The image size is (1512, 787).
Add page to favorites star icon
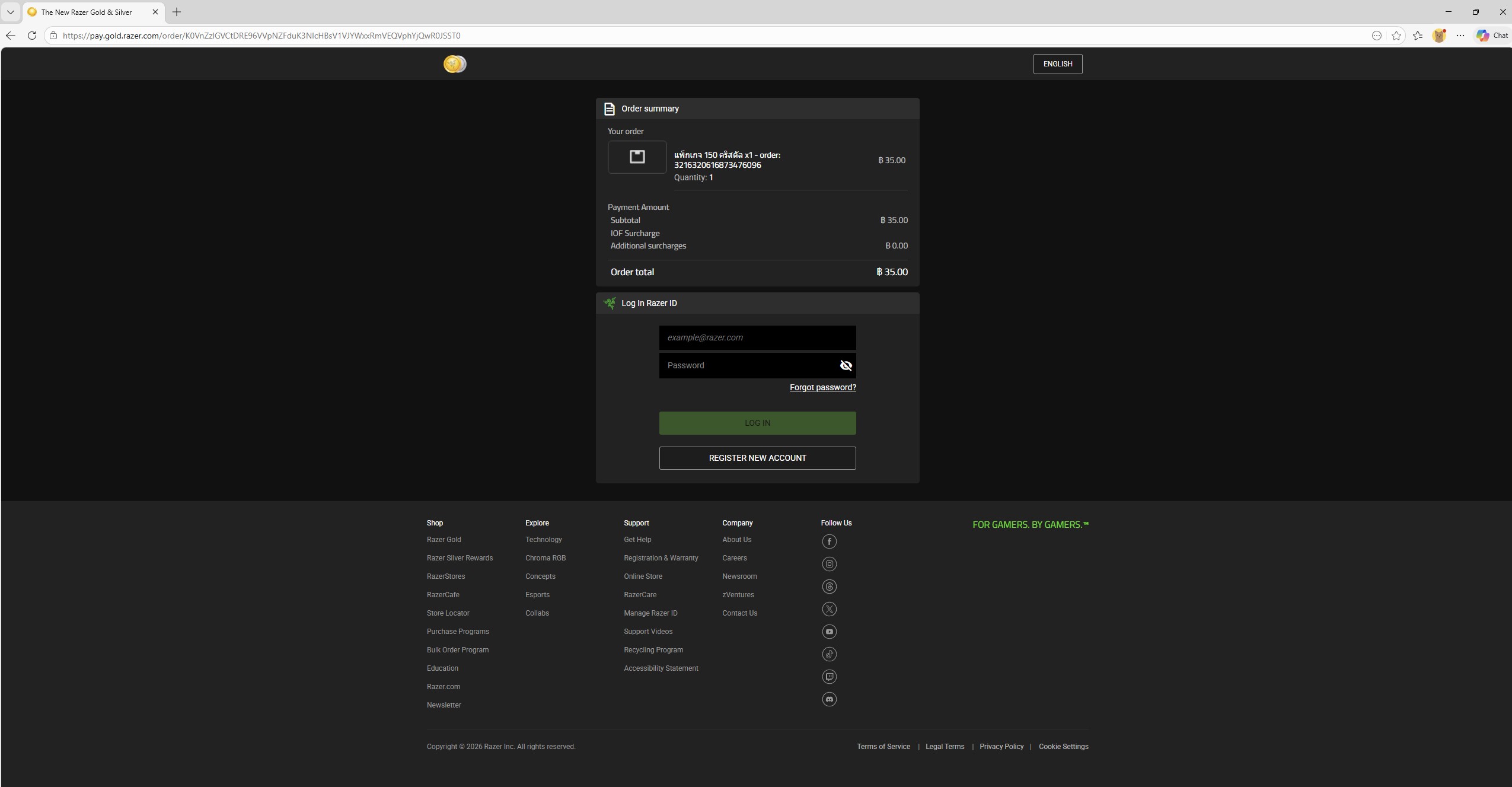pos(1396,36)
